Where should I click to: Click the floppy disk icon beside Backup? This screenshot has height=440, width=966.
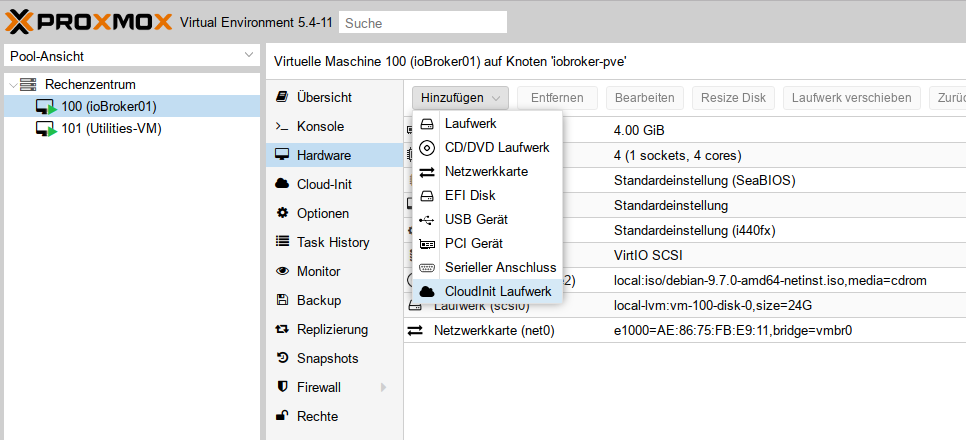[282, 300]
